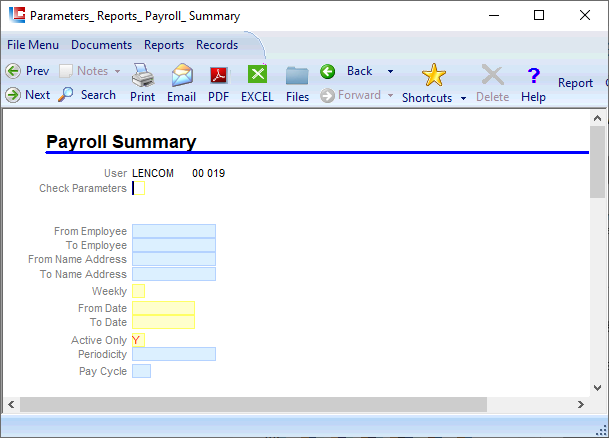Click the Next green arrow icon
Image resolution: width=609 pixels, height=438 pixels.
tap(13, 95)
